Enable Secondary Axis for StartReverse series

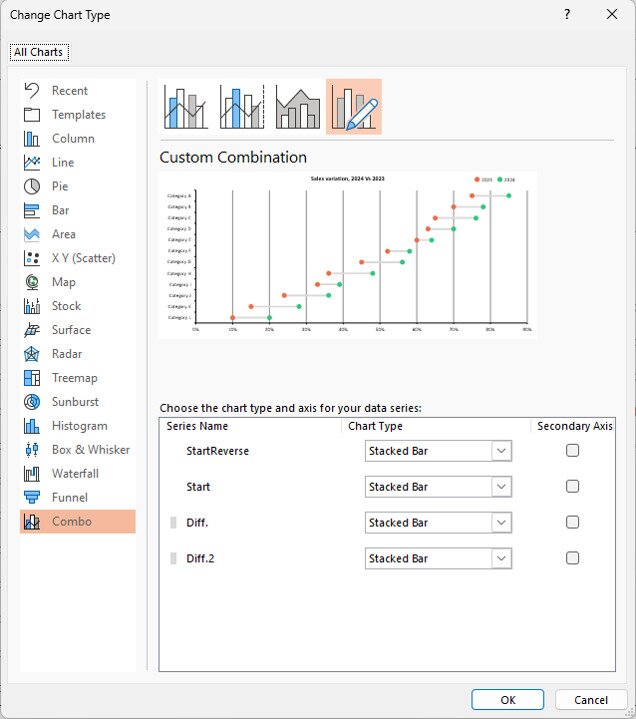[x=572, y=451]
